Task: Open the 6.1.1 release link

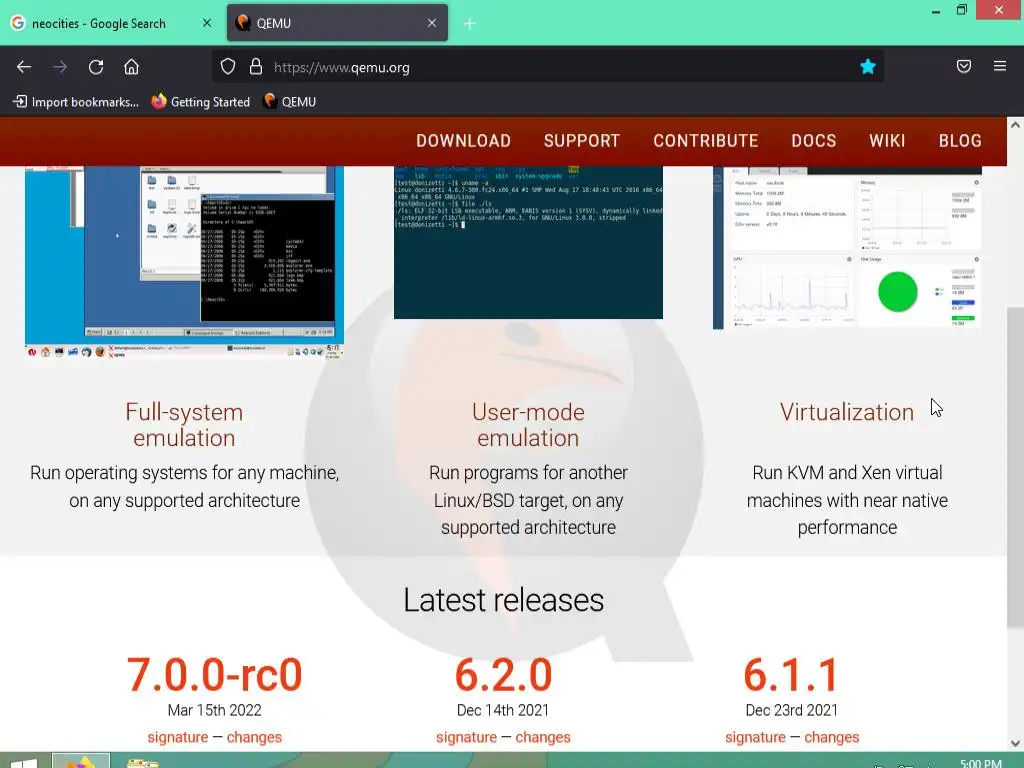Action: tap(792, 675)
